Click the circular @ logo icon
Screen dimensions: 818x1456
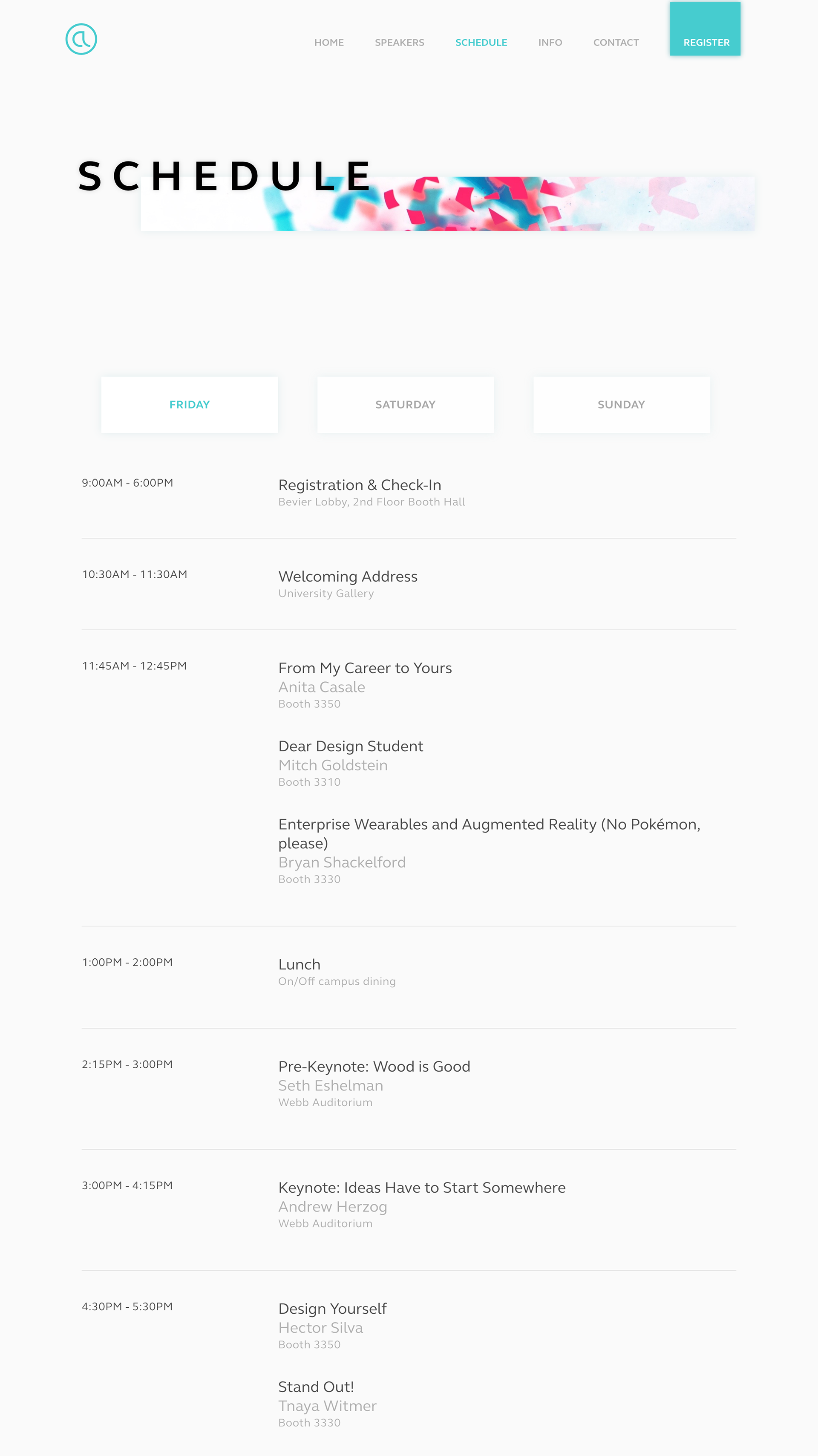click(x=81, y=39)
